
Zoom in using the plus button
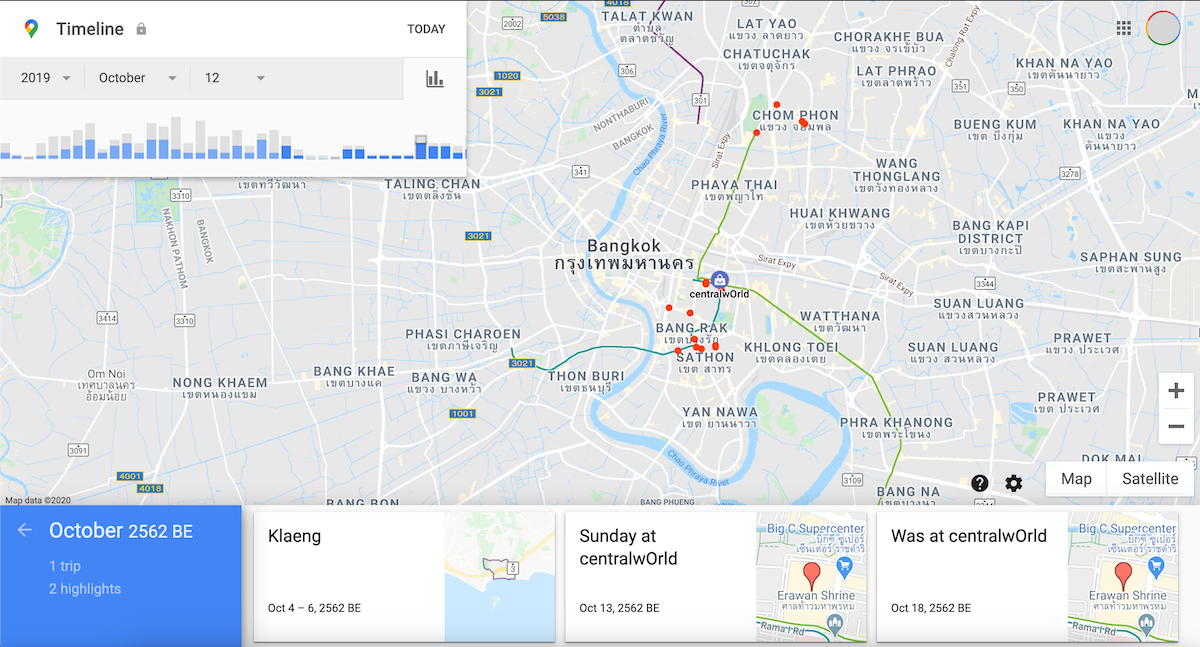click(x=1176, y=390)
